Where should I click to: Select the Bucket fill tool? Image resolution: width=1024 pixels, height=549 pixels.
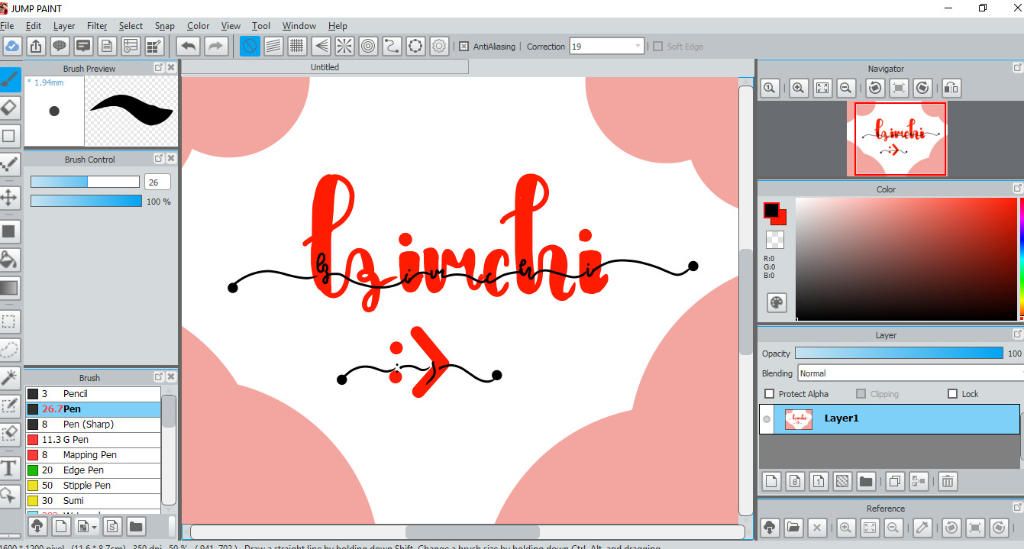point(9,259)
